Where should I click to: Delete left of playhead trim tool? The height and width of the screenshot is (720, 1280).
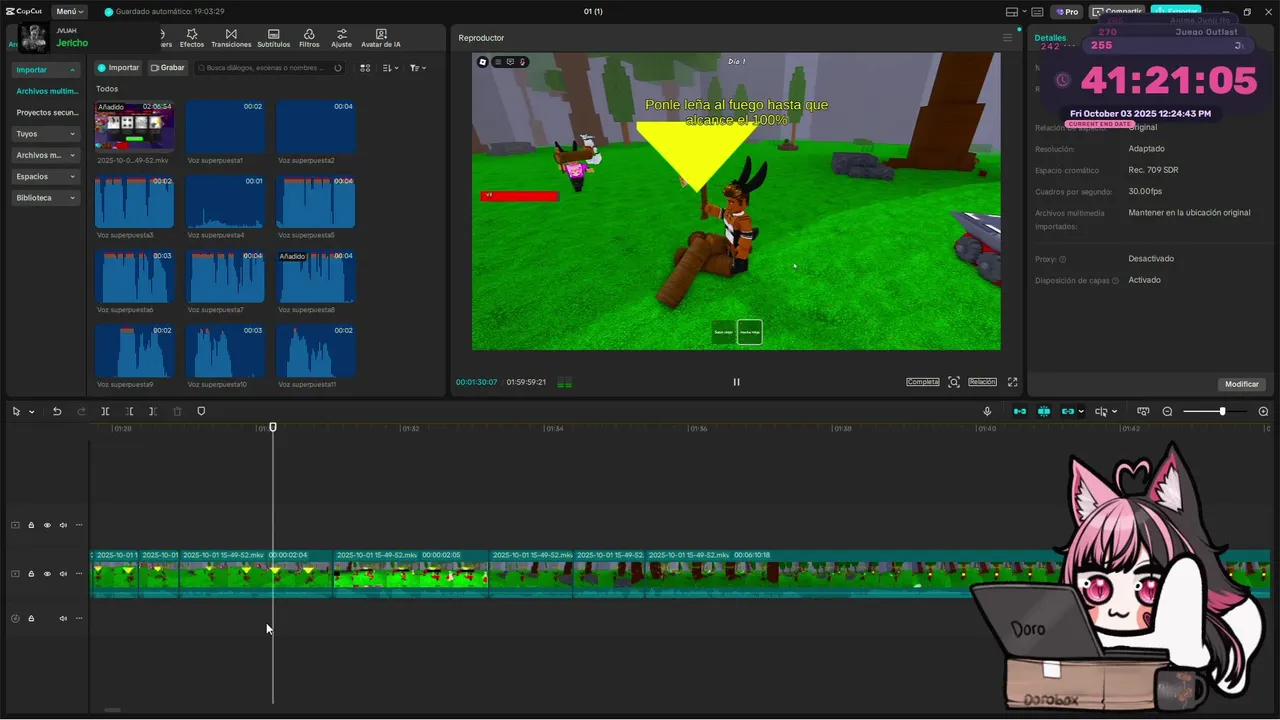(x=129, y=411)
